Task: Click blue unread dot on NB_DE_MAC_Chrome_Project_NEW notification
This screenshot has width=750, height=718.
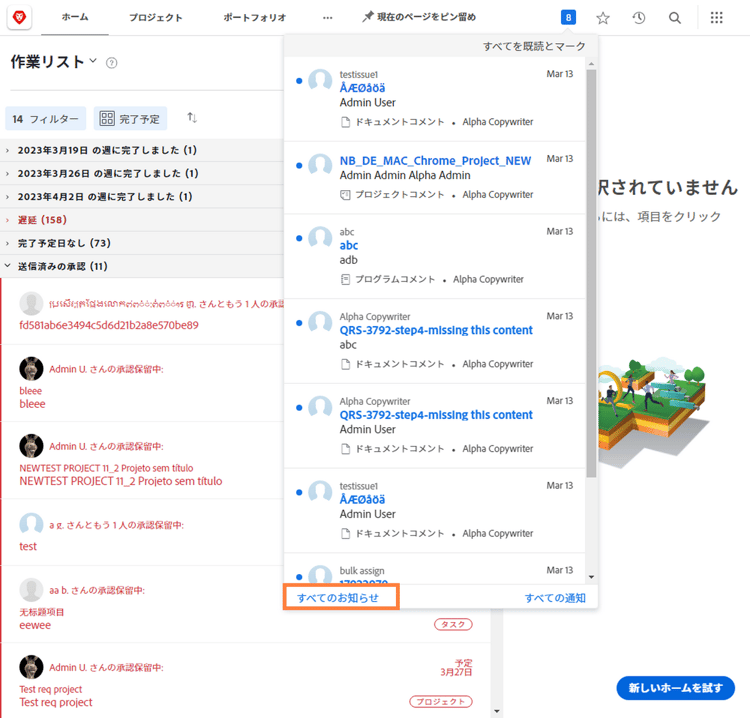Action: click(299, 166)
